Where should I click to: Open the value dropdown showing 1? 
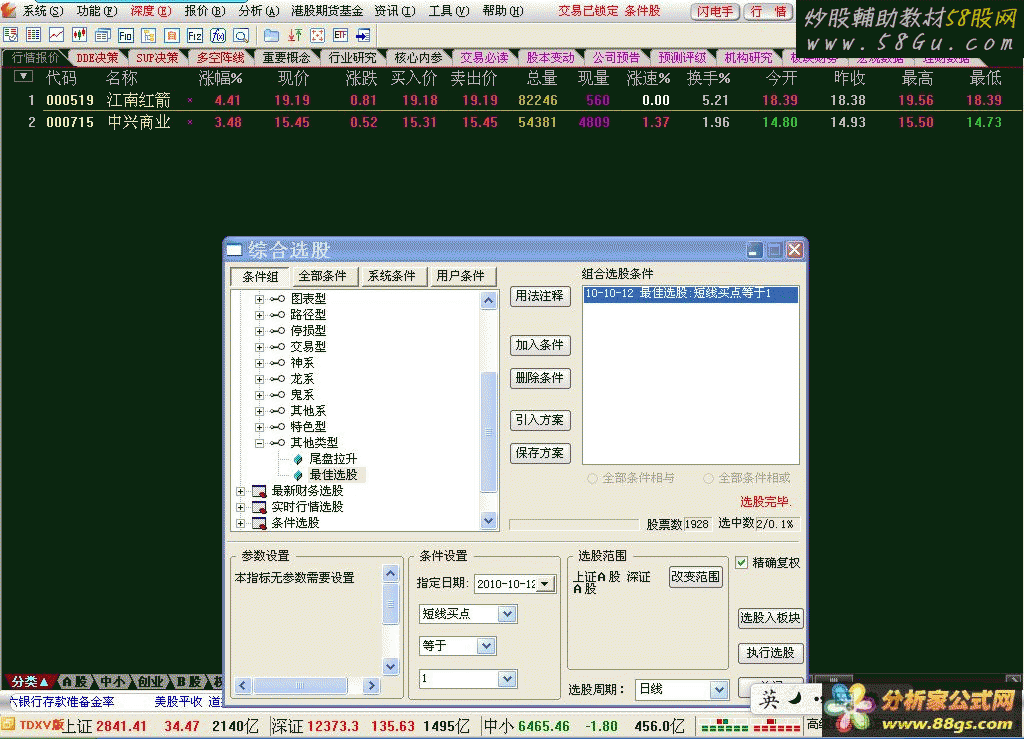point(507,678)
